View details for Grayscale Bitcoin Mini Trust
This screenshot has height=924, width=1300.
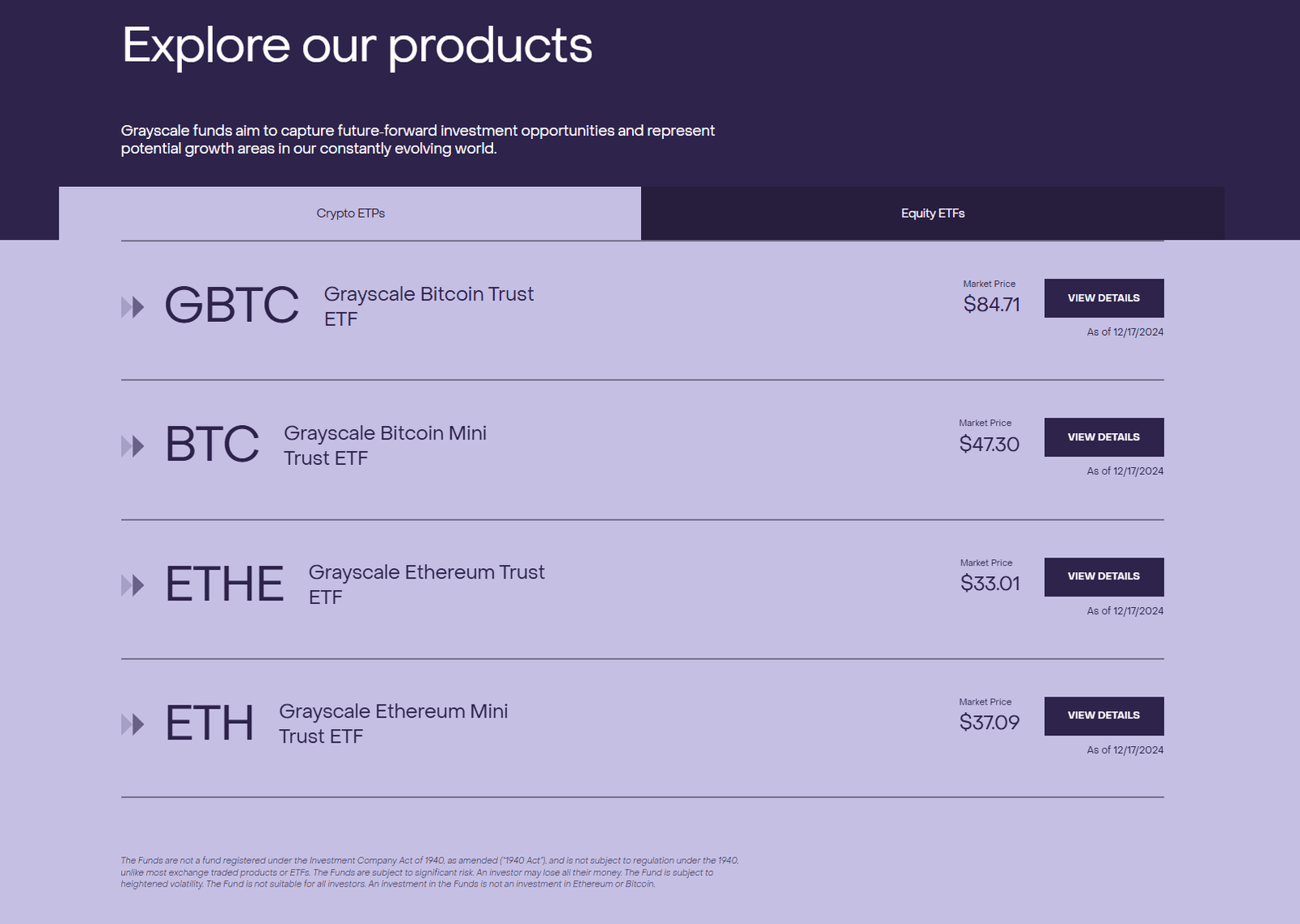click(1103, 437)
